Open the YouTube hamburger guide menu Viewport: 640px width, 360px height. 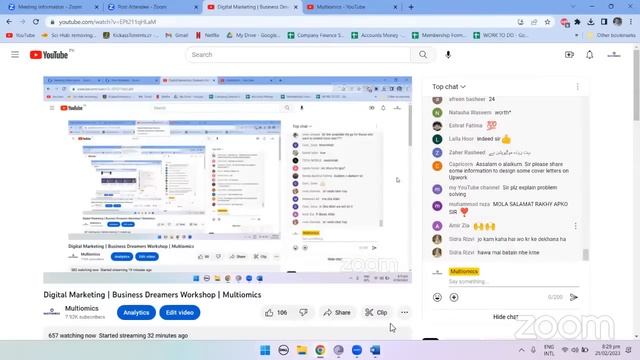[15, 54]
